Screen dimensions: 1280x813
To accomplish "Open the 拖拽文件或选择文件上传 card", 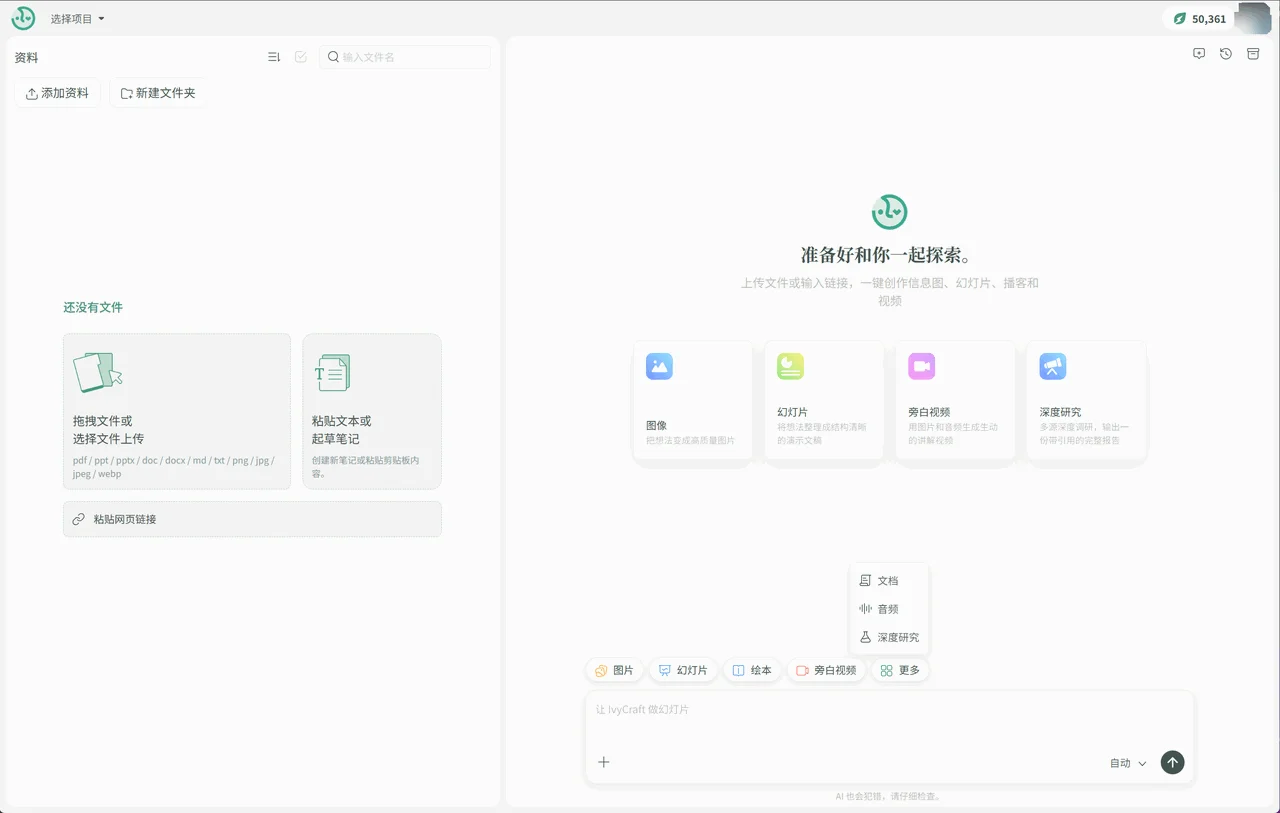I will [177, 411].
